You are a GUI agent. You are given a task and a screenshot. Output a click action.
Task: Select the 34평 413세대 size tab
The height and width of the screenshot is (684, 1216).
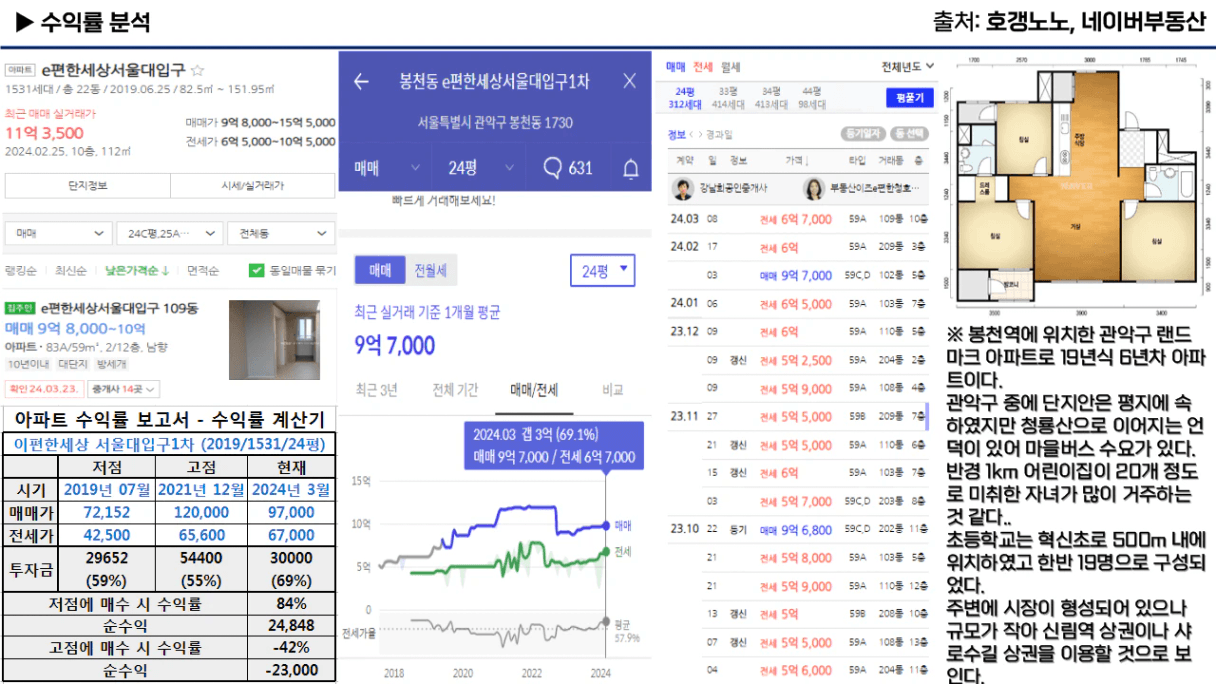[x=769, y=97]
